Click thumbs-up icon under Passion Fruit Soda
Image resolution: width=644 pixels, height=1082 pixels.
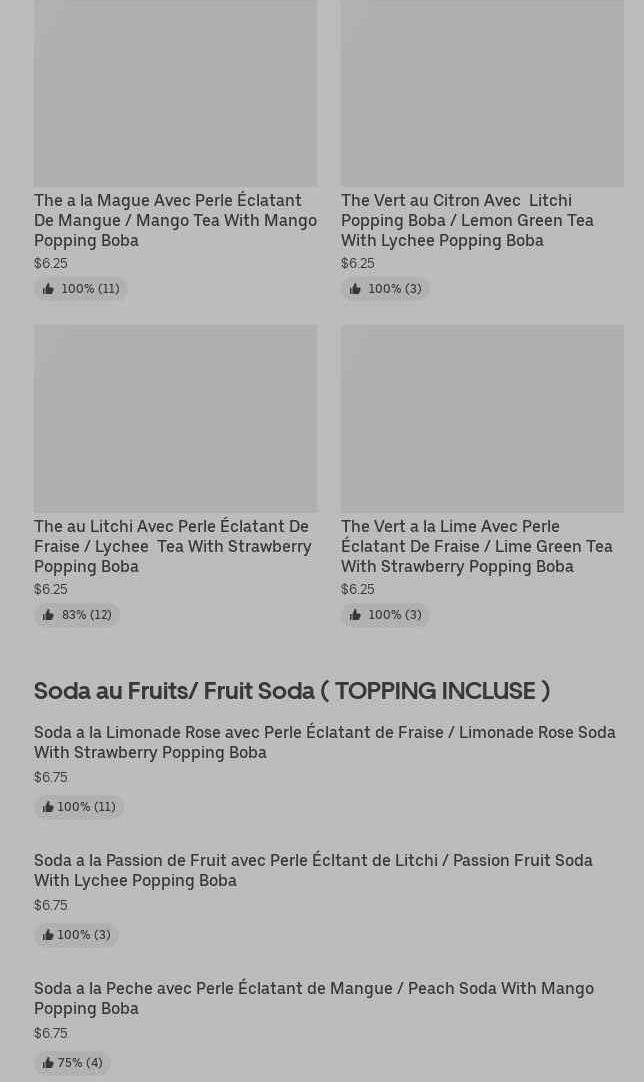coord(48,935)
